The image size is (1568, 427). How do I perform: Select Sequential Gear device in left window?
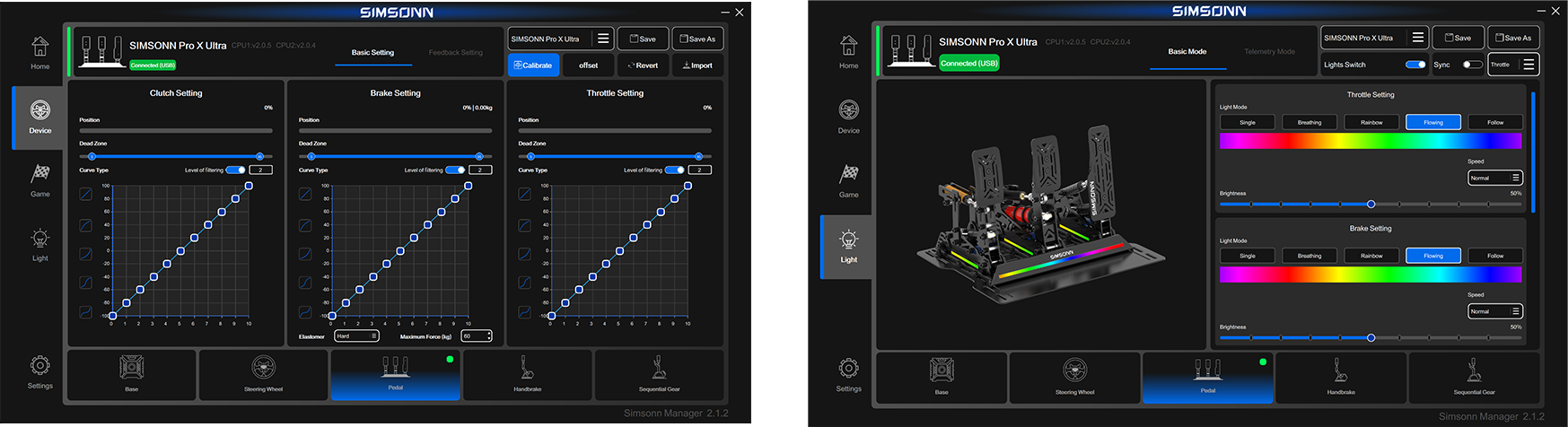tap(659, 374)
